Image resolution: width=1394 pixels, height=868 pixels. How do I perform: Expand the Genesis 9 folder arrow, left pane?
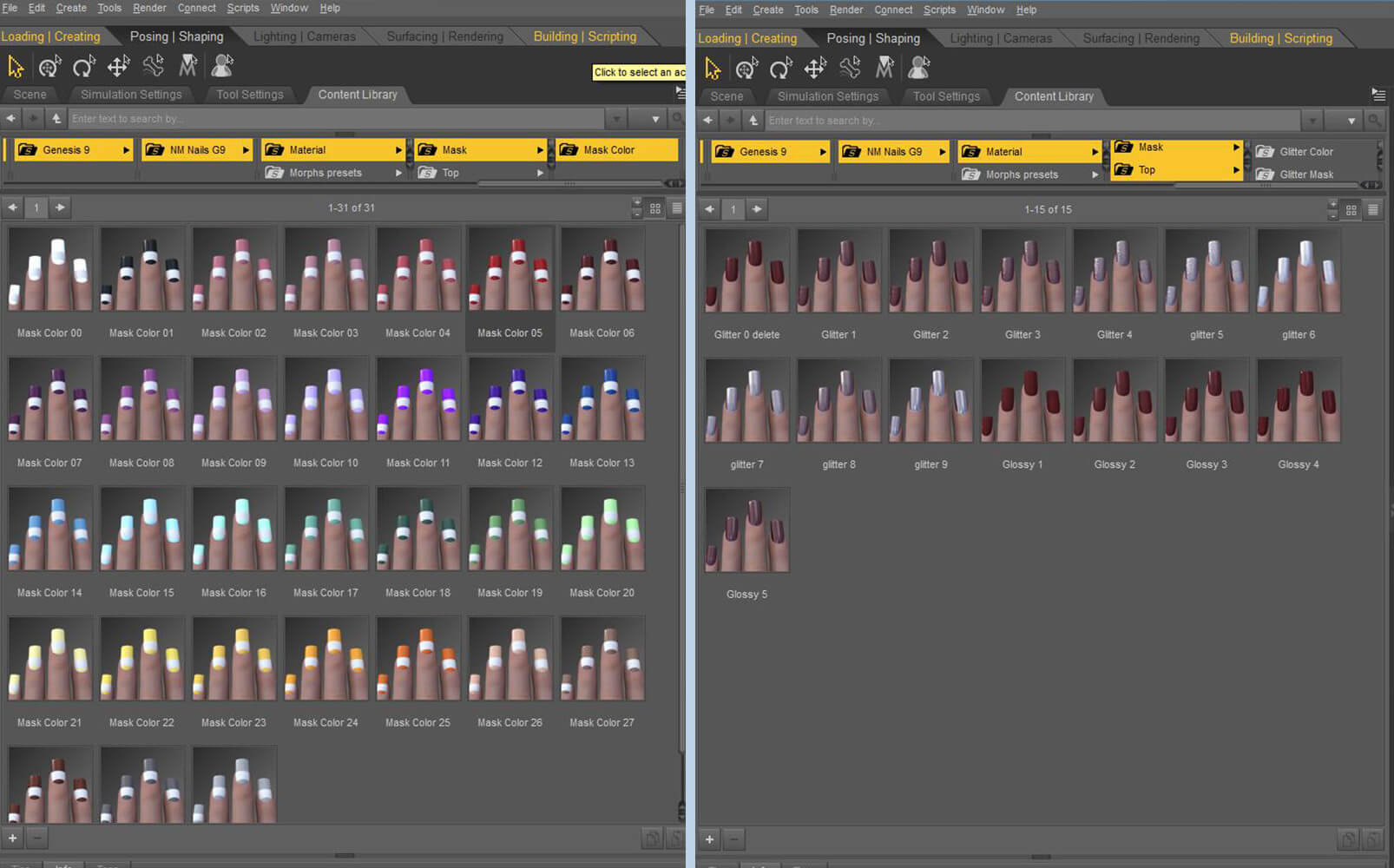tap(126, 150)
